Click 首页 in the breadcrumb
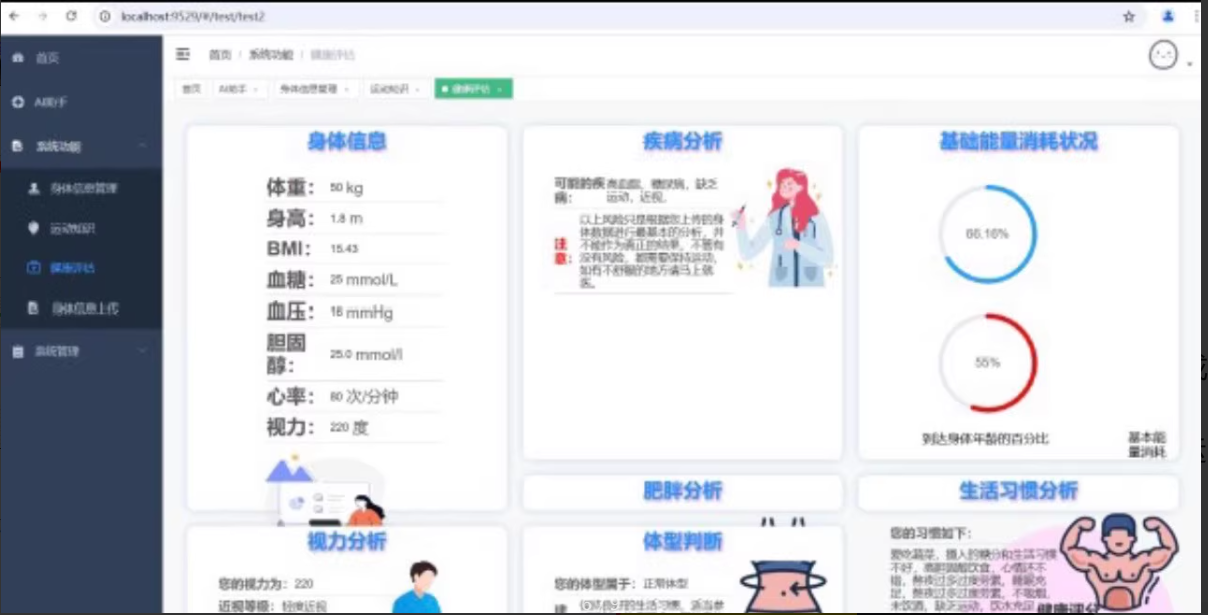The width and height of the screenshot is (1208, 615). coord(219,55)
